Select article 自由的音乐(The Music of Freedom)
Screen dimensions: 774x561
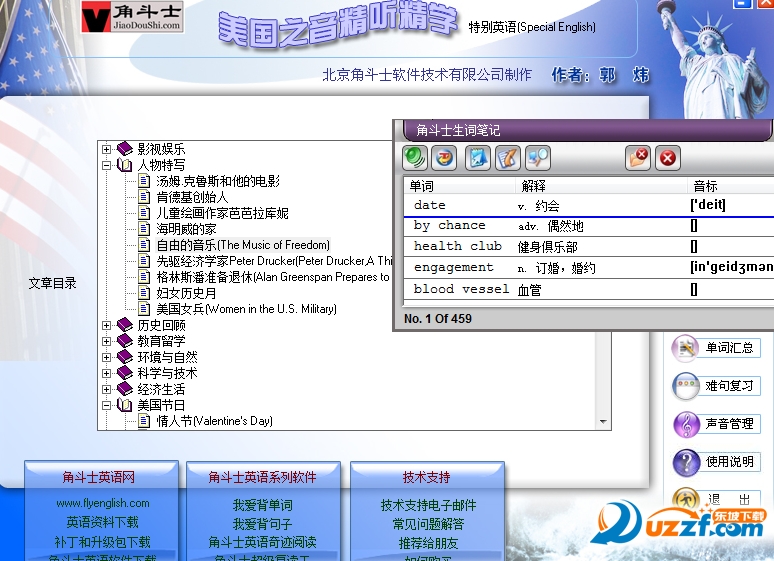coord(243,245)
